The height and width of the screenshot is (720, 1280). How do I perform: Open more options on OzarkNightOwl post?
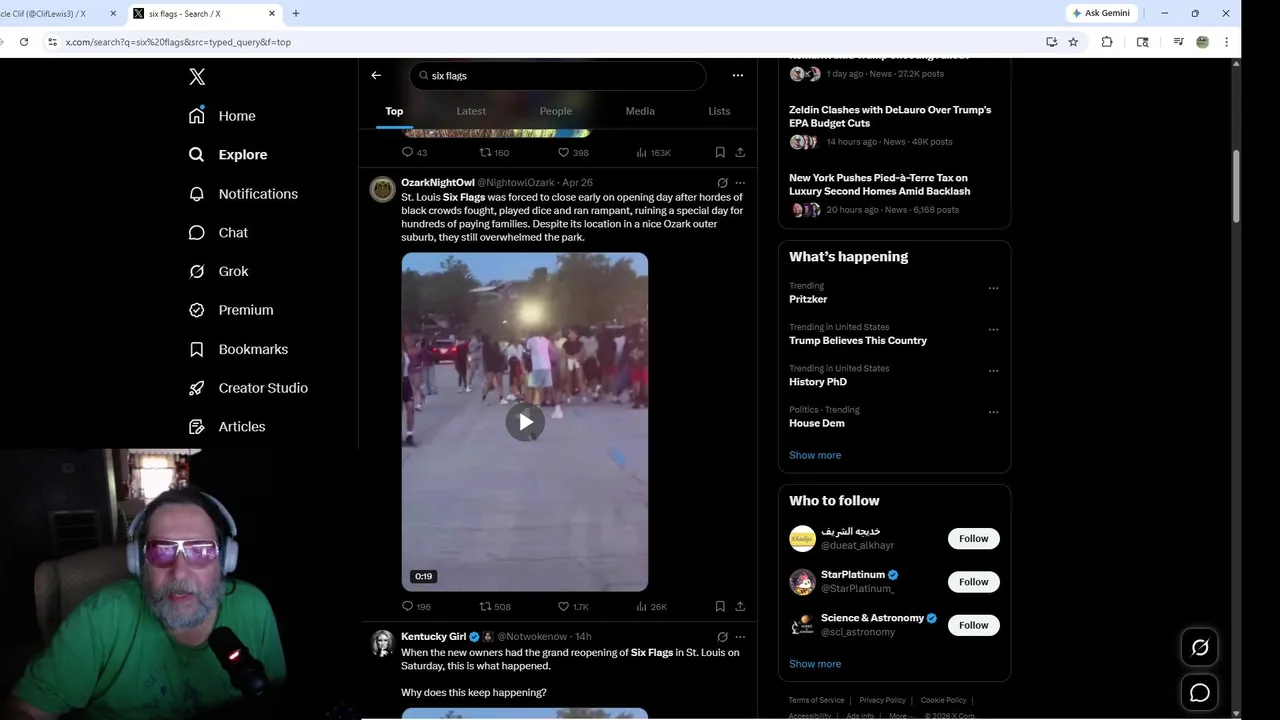coord(740,183)
